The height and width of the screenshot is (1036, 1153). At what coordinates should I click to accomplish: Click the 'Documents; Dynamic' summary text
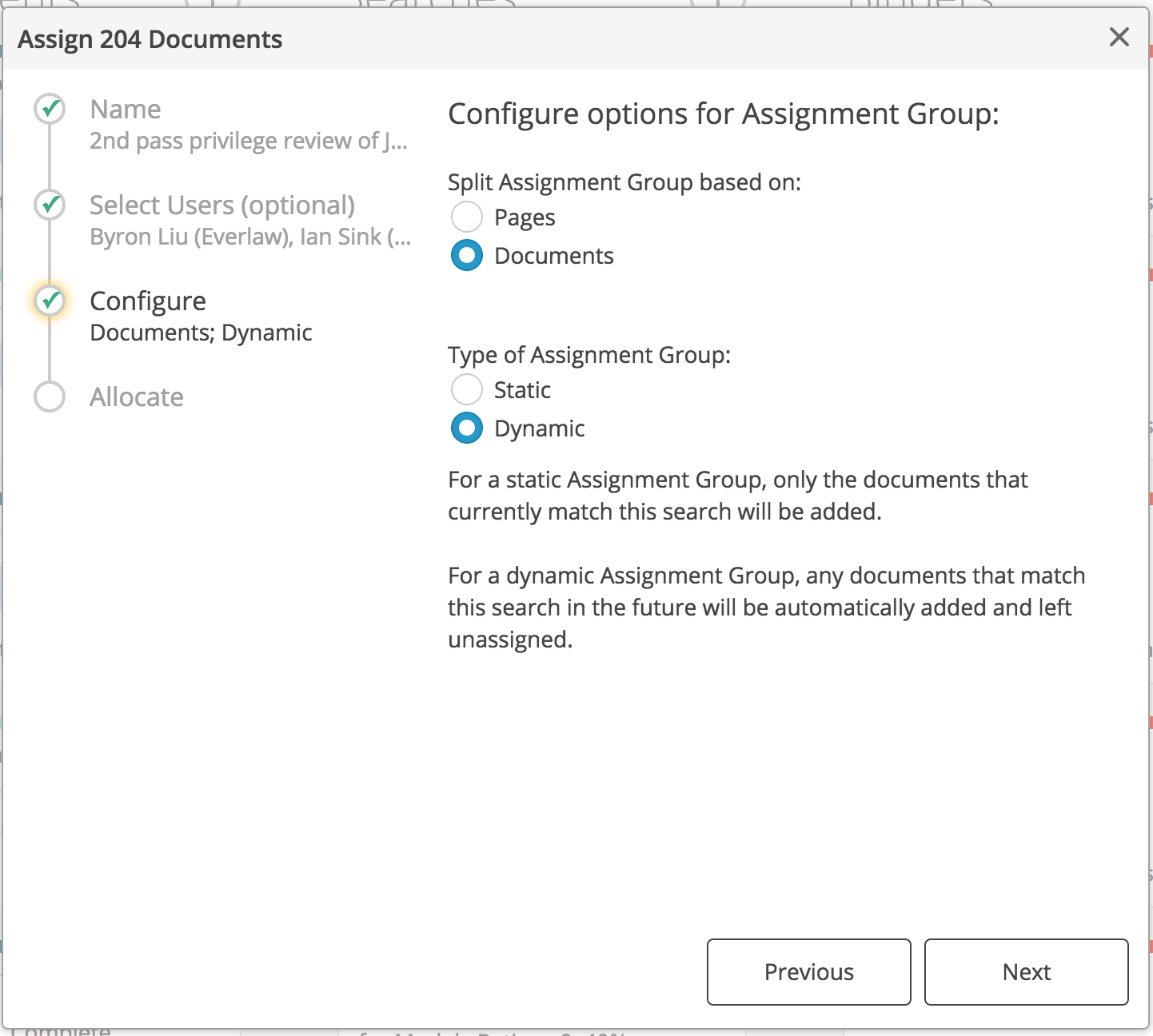tap(201, 333)
